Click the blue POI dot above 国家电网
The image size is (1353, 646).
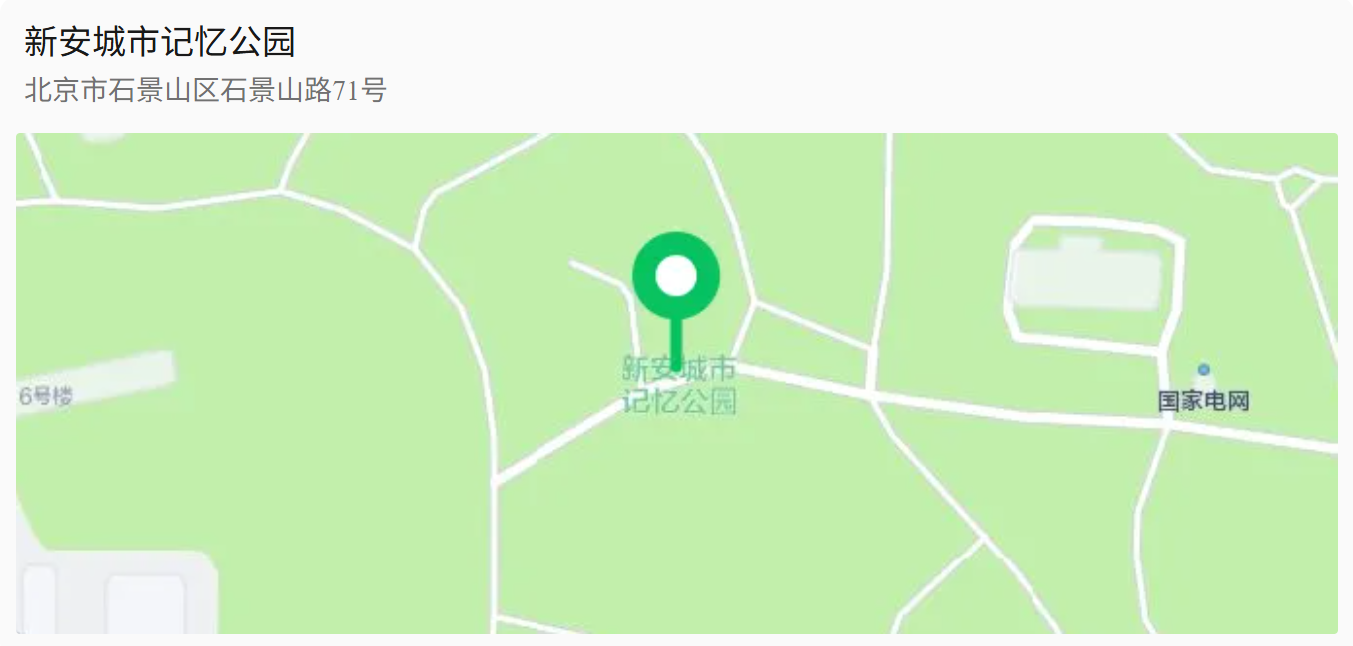(x=1204, y=370)
